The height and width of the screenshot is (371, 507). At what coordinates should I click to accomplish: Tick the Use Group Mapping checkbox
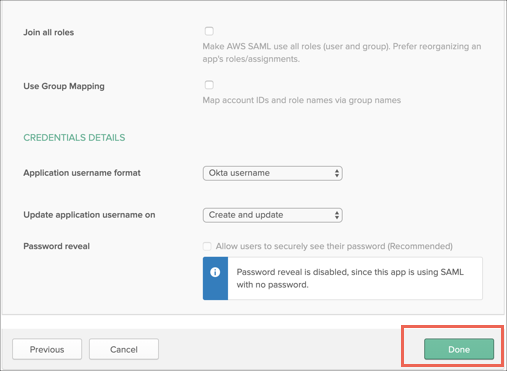209,85
